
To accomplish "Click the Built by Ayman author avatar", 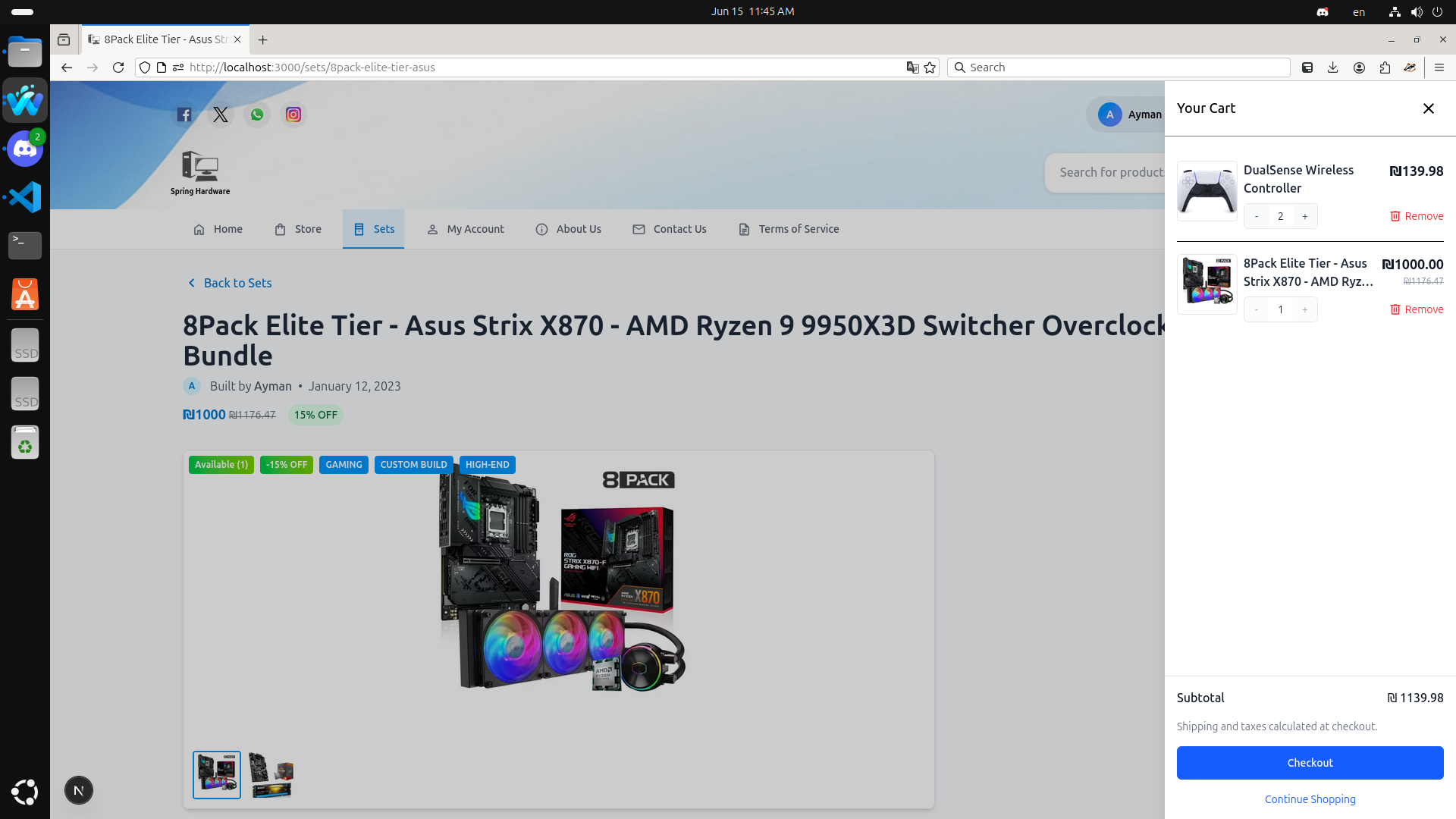I will click(x=192, y=386).
